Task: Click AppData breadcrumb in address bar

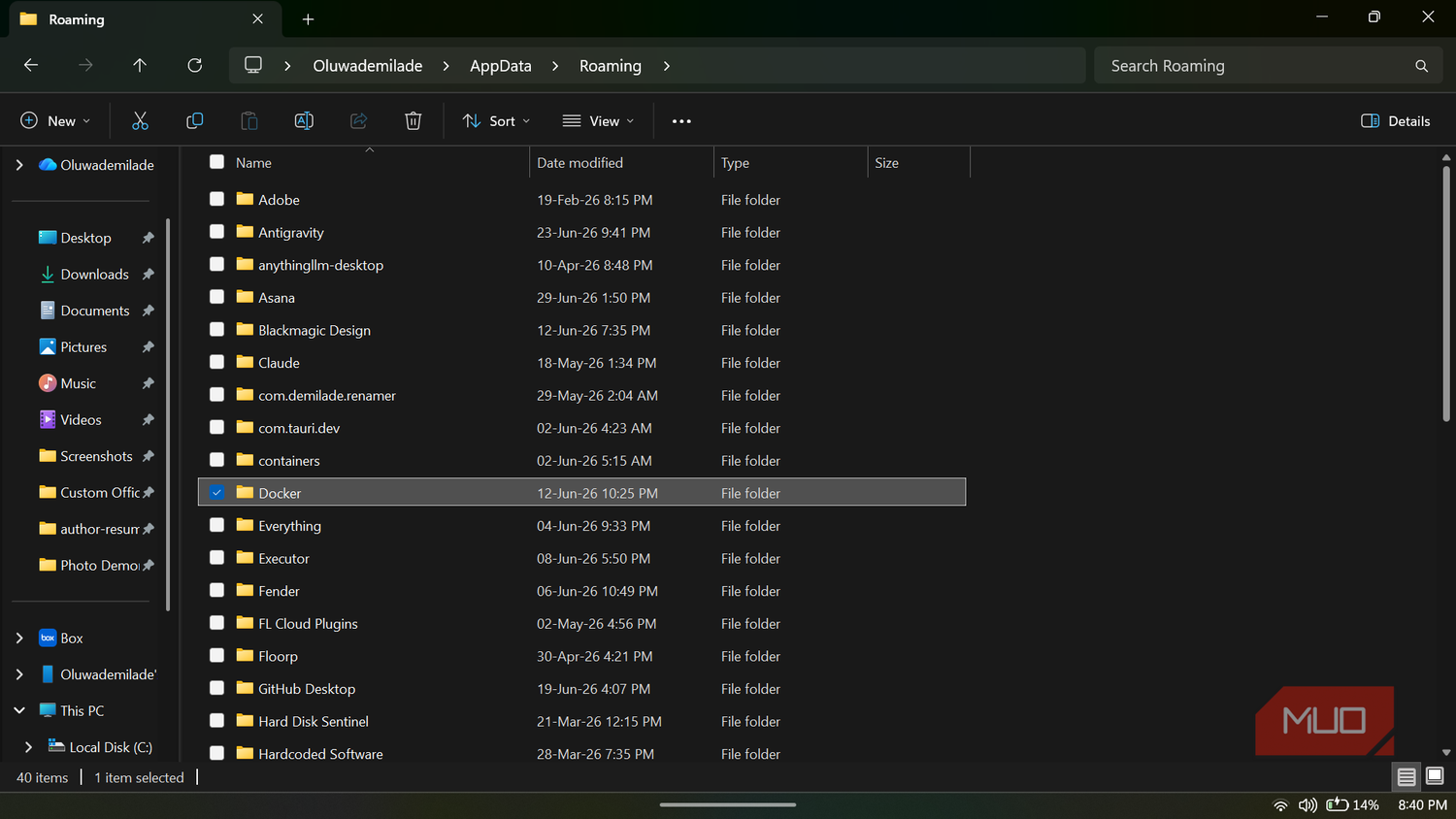Action: 501,66
